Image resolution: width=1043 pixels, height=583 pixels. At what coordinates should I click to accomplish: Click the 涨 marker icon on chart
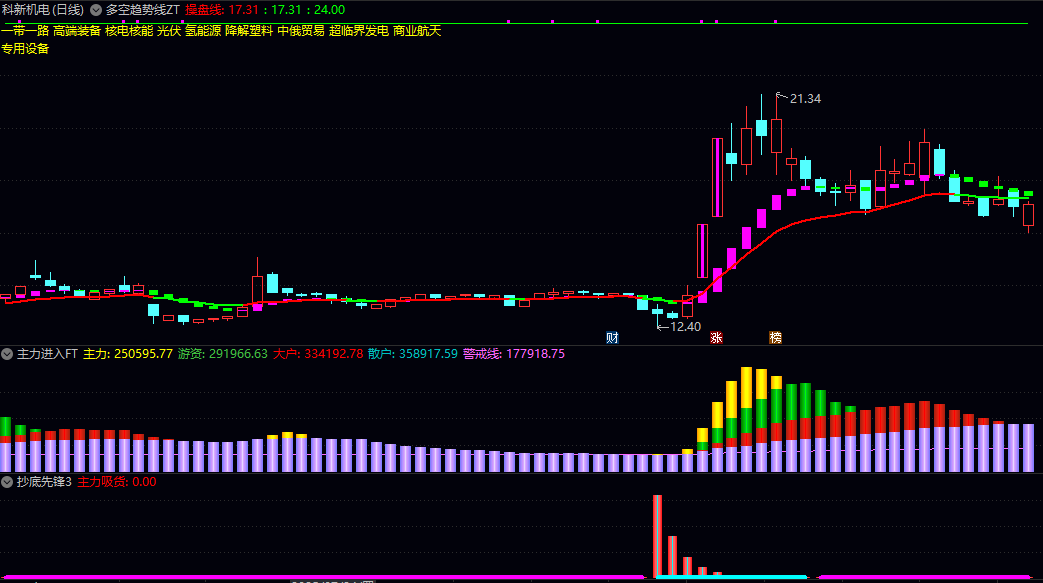pyautogui.click(x=716, y=337)
